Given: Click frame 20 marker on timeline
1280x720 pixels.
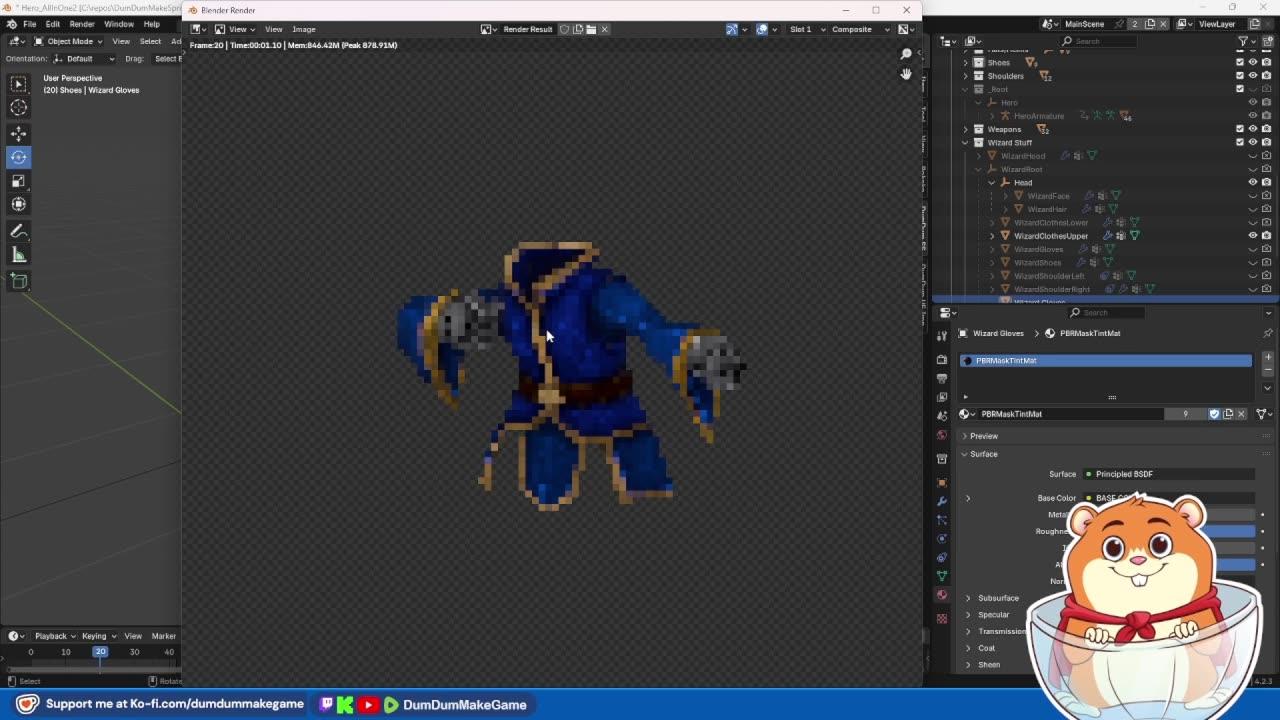Looking at the screenshot, I should pyautogui.click(x=100, y=652).
